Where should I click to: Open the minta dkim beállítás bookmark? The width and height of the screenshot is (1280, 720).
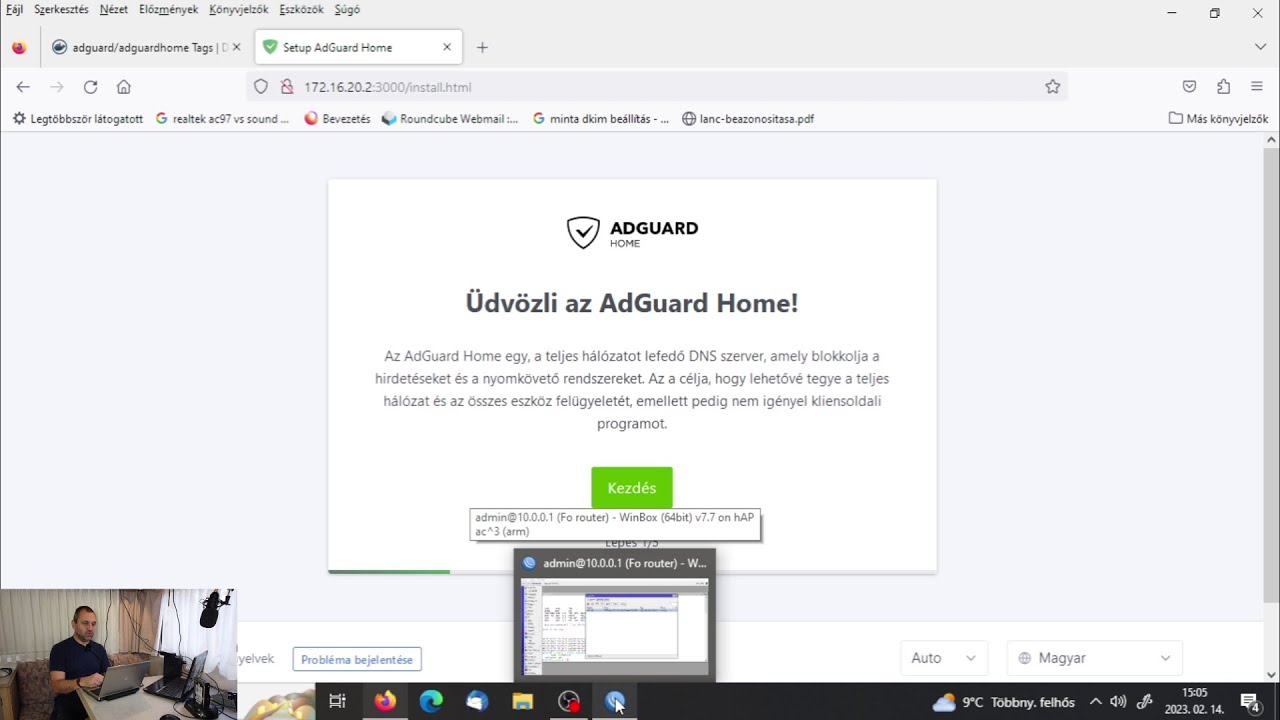(601, 118)
